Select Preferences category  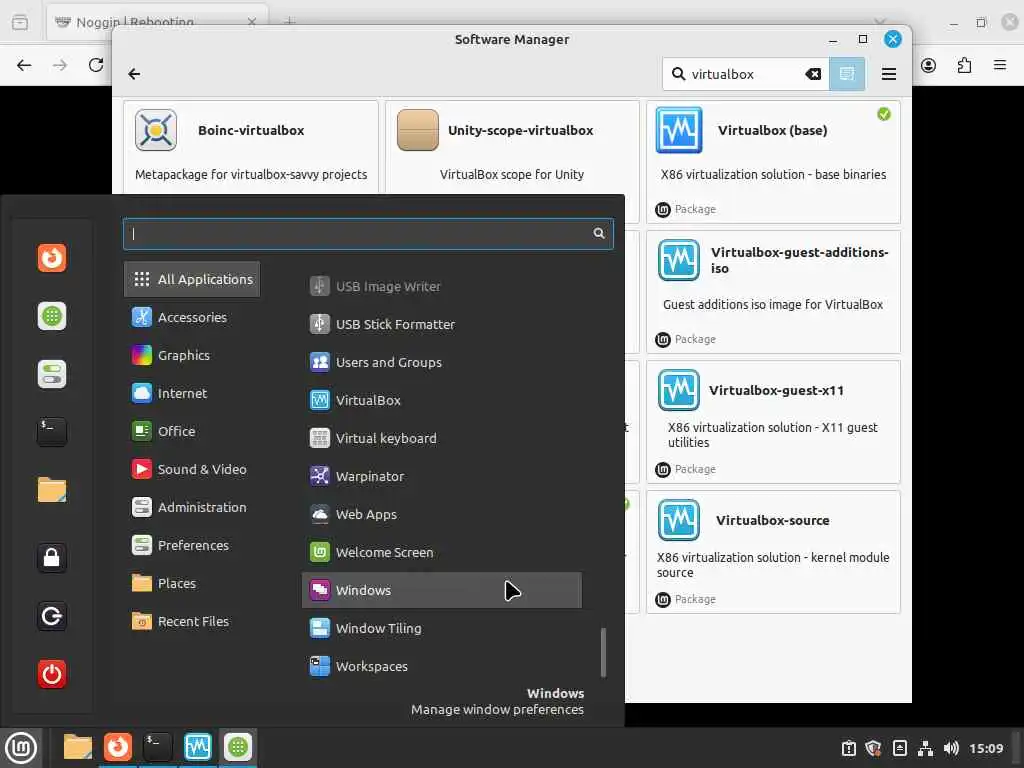pos(192,545)
